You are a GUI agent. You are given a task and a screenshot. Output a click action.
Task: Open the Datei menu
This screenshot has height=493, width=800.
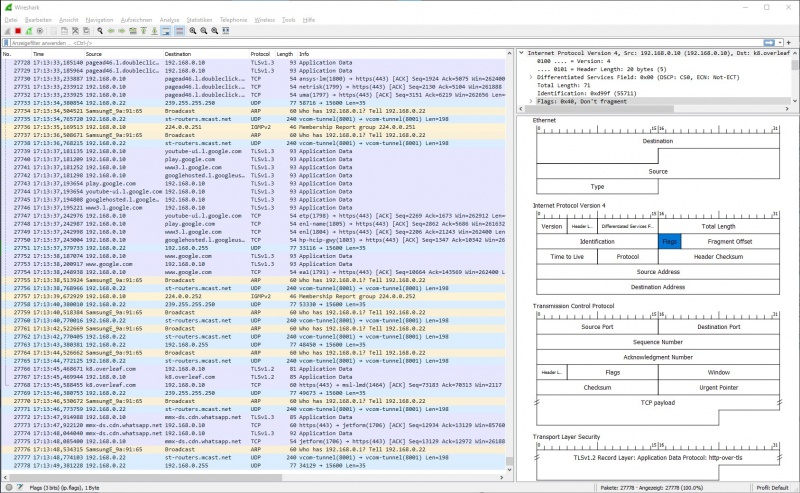point(11,20)
